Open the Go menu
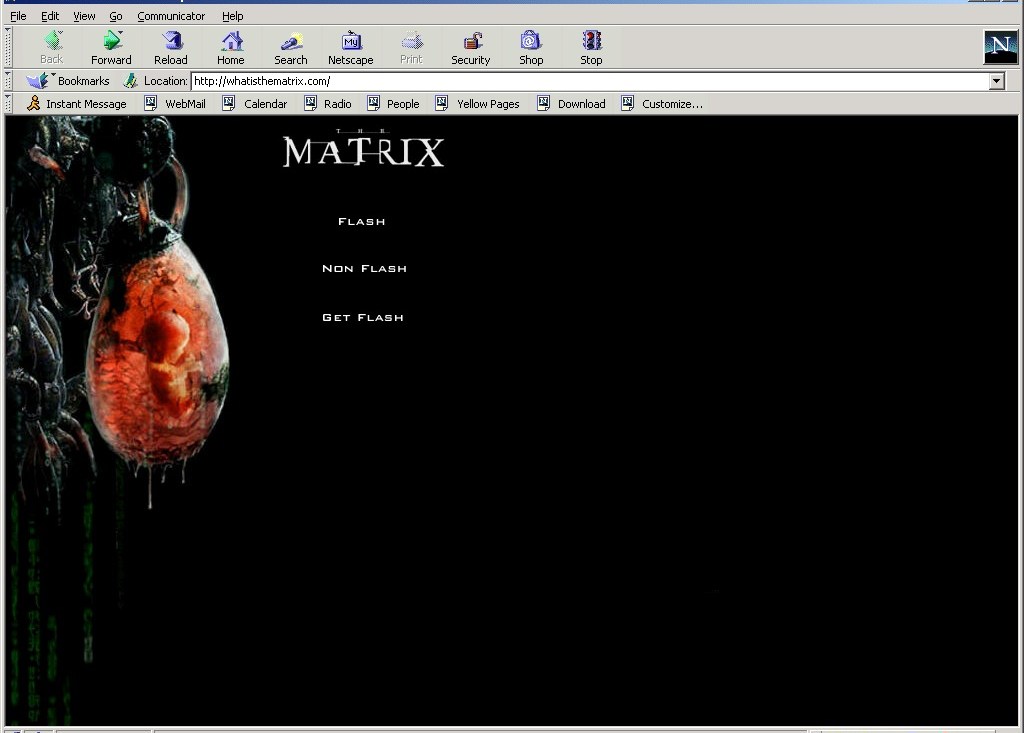1024x733 pixels. (116, 16)
